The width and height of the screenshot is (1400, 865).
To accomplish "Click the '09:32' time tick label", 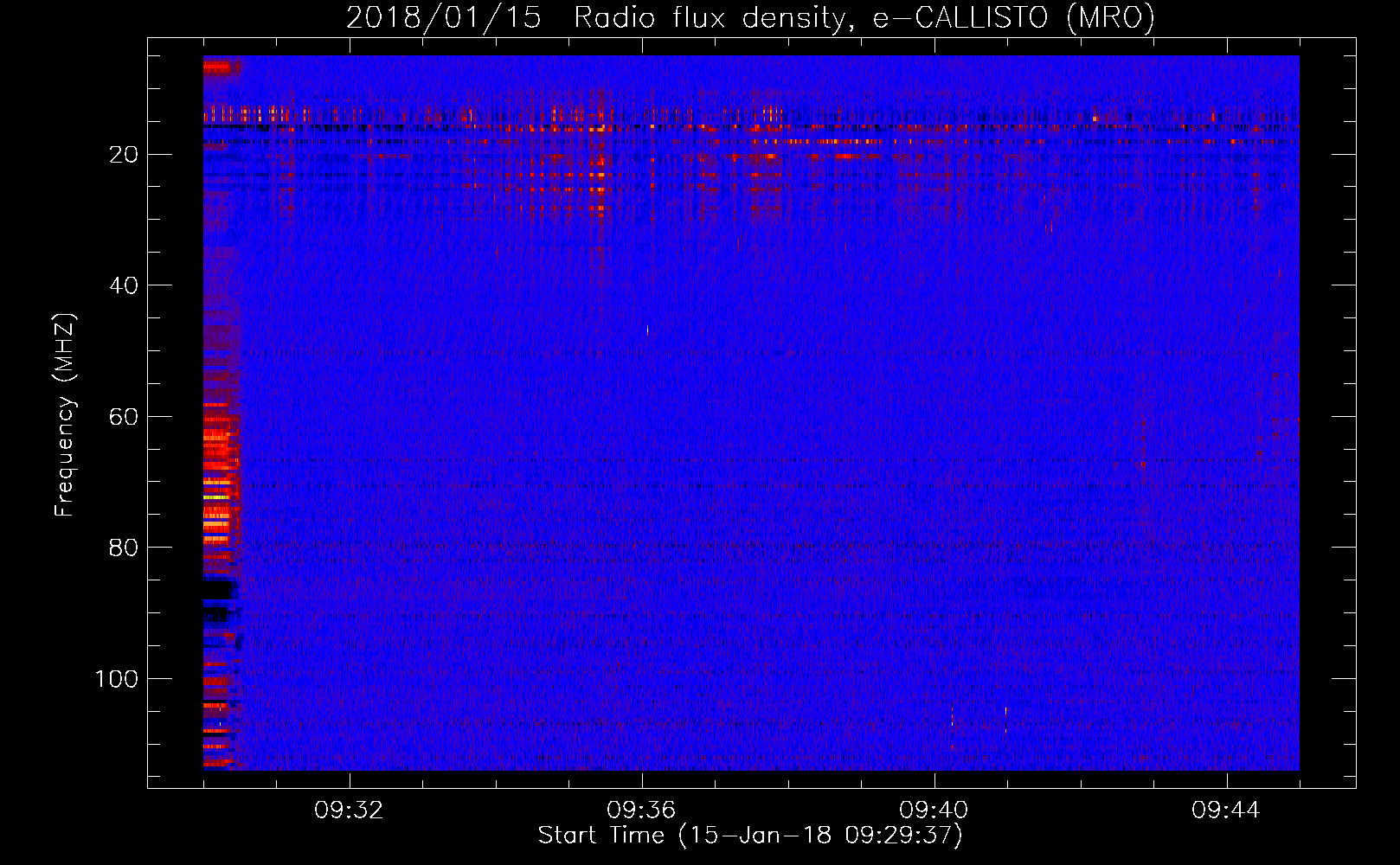I will pyautogui.click(x=350, y=811).
